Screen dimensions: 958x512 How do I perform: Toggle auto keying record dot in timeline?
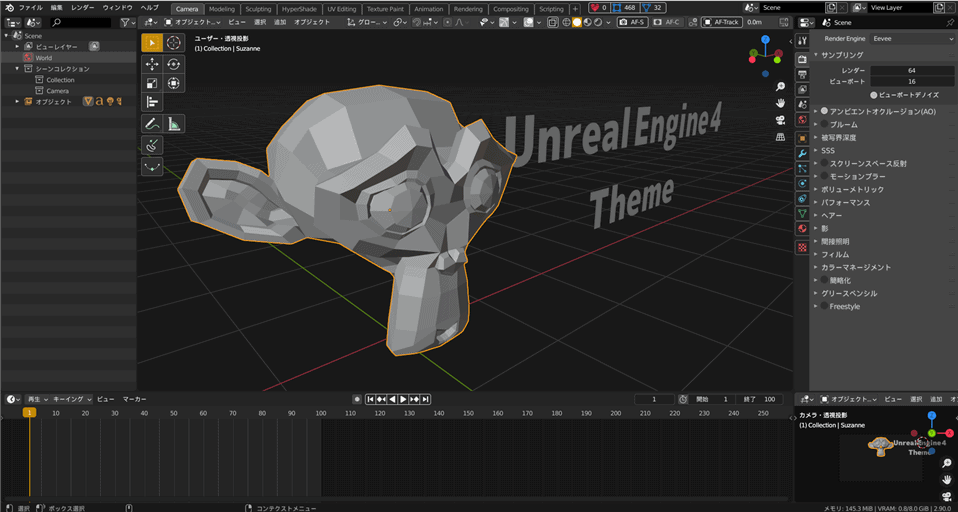tap(357, 399)
